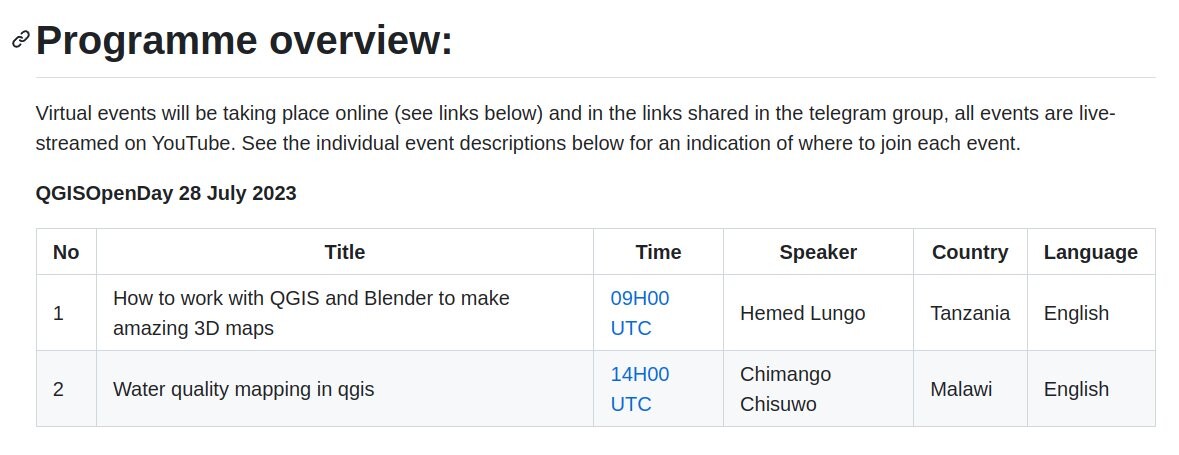Select the Speaker column header

pos(818,252)
